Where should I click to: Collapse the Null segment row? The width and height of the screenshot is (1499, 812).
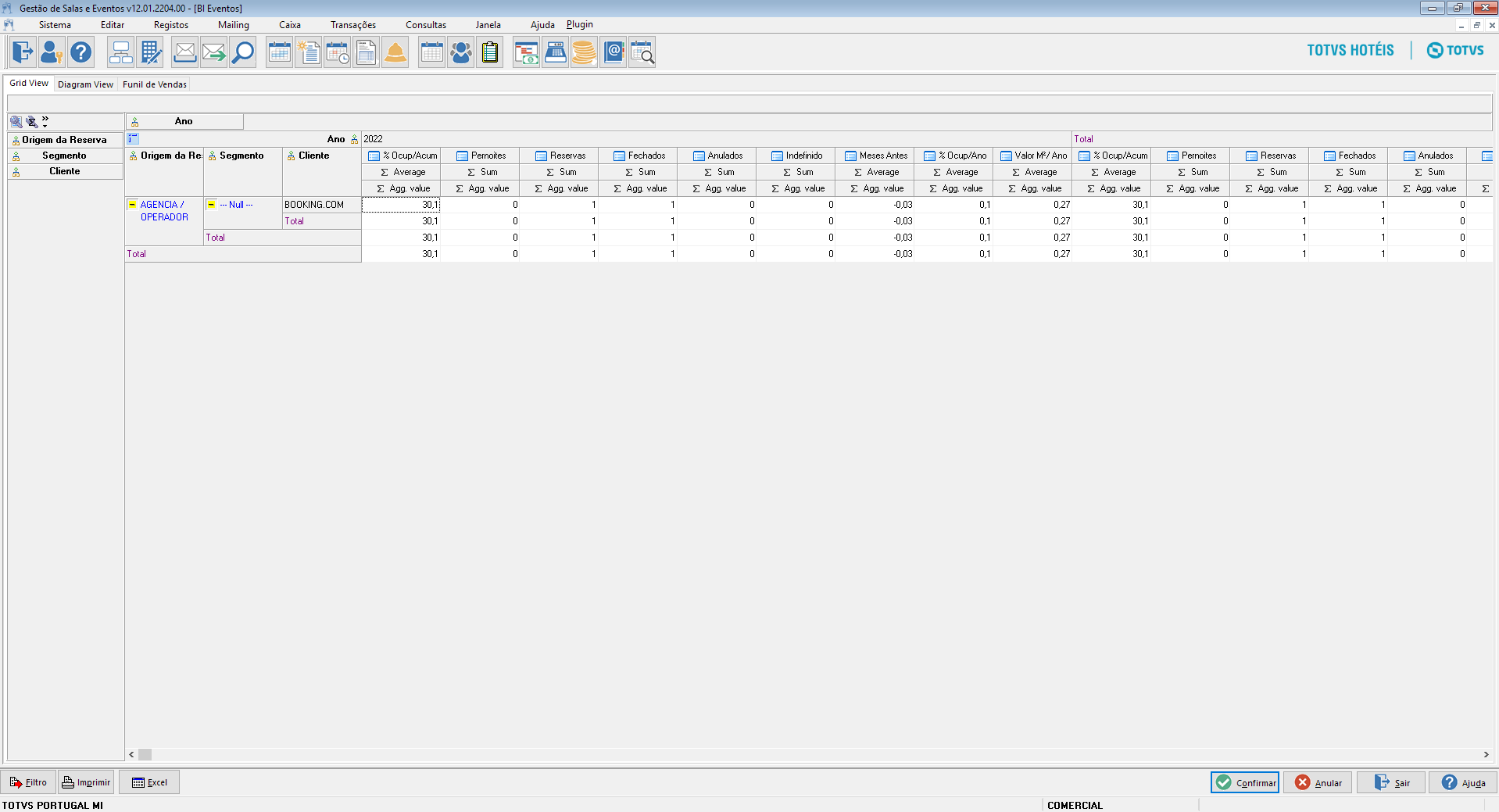click(211, 205)
